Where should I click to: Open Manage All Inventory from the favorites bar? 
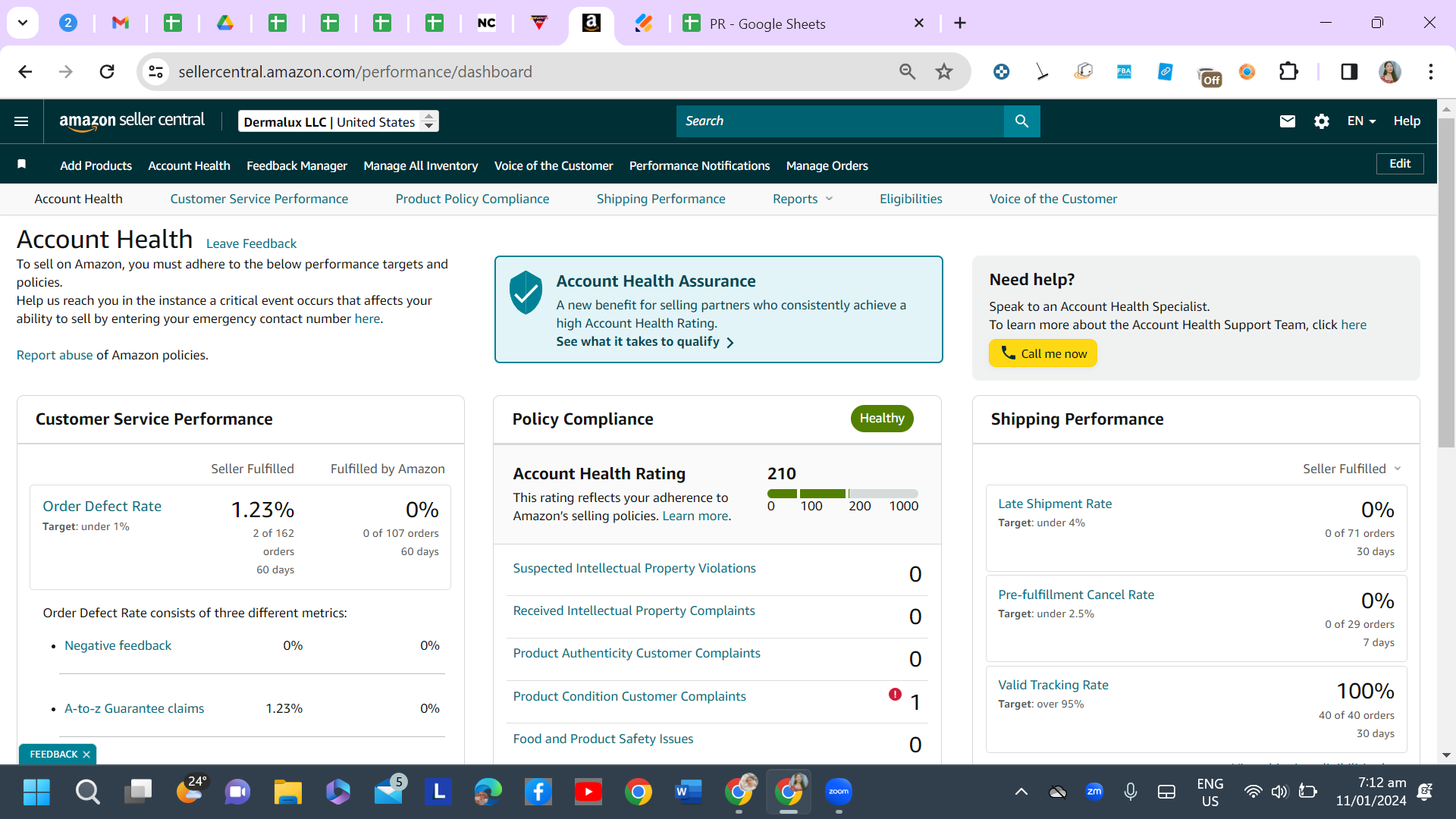[x=420, y=165]
